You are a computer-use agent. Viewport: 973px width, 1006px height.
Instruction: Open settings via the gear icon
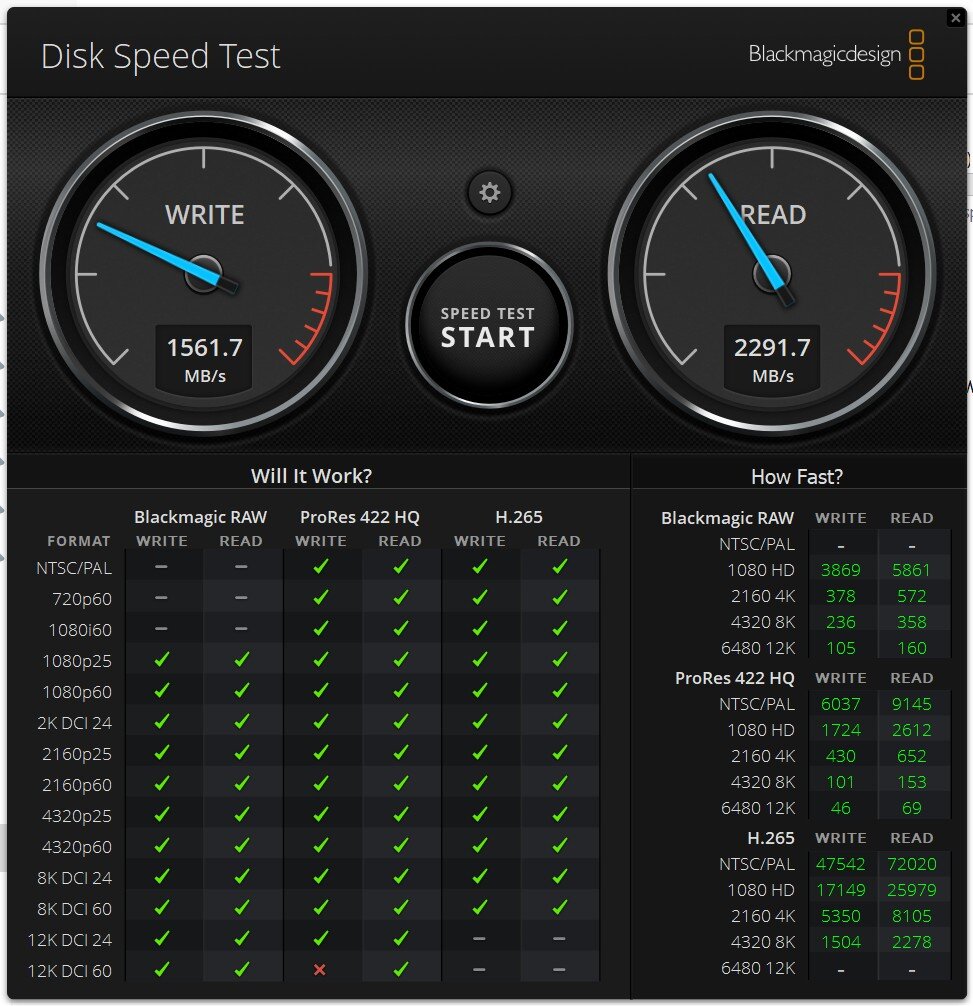[489, 192]
